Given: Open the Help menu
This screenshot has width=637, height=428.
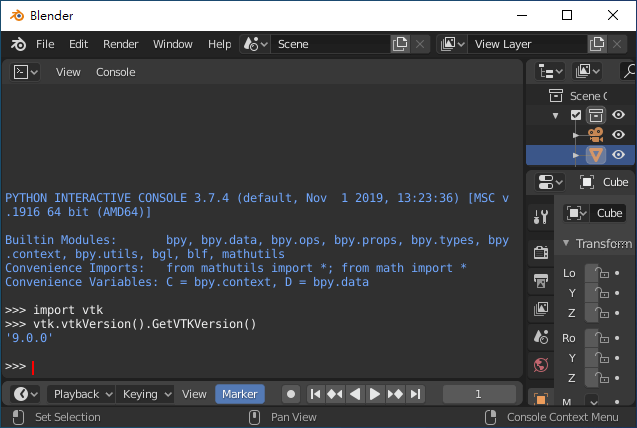Looking at the screenshot, I should tap(219, 44).
